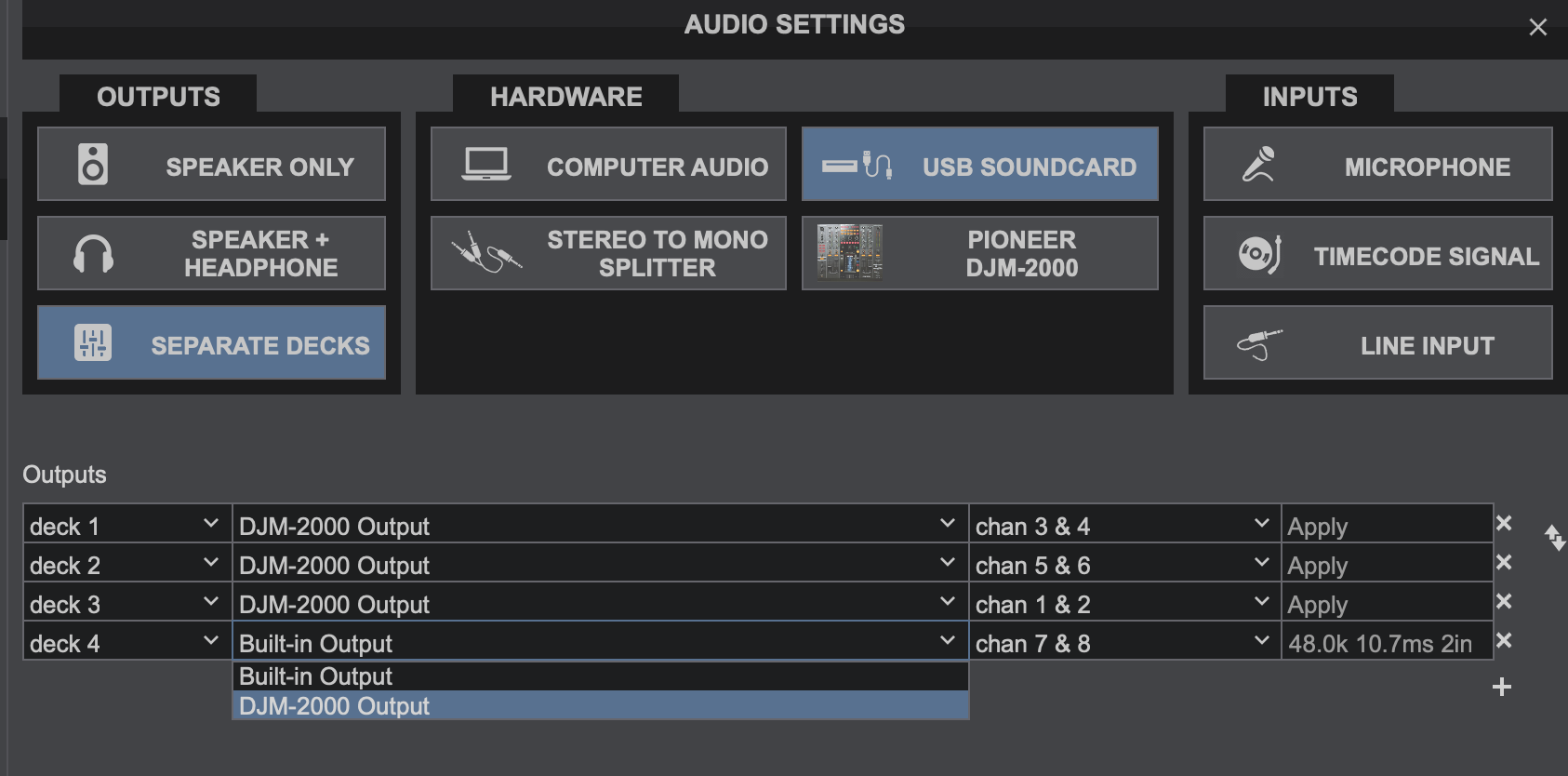Open deck 2 device dropdown
This screenshot has height=776, width=1568.
coord(601,563)
